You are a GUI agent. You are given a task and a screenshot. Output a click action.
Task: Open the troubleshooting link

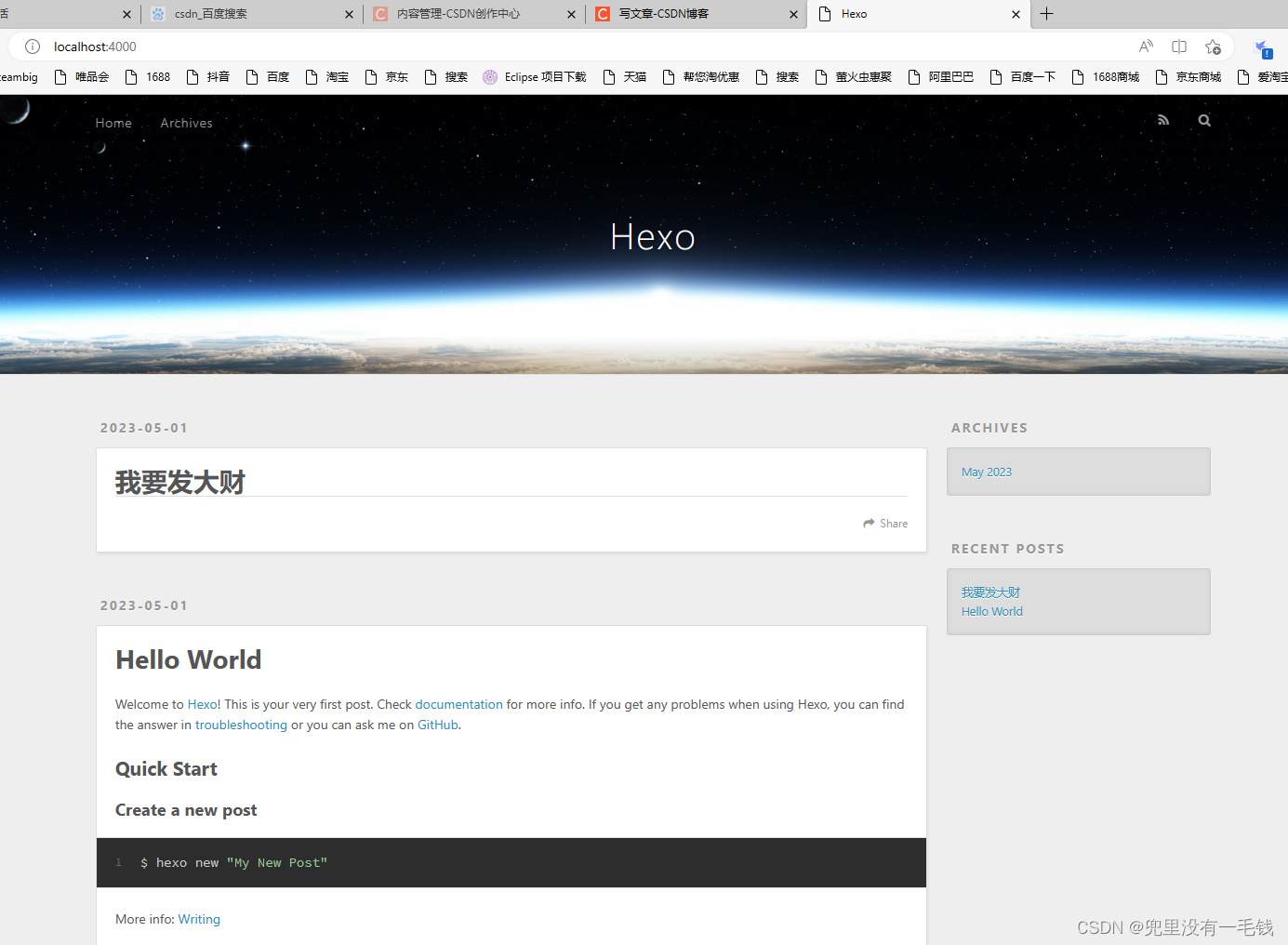[241, 725]
